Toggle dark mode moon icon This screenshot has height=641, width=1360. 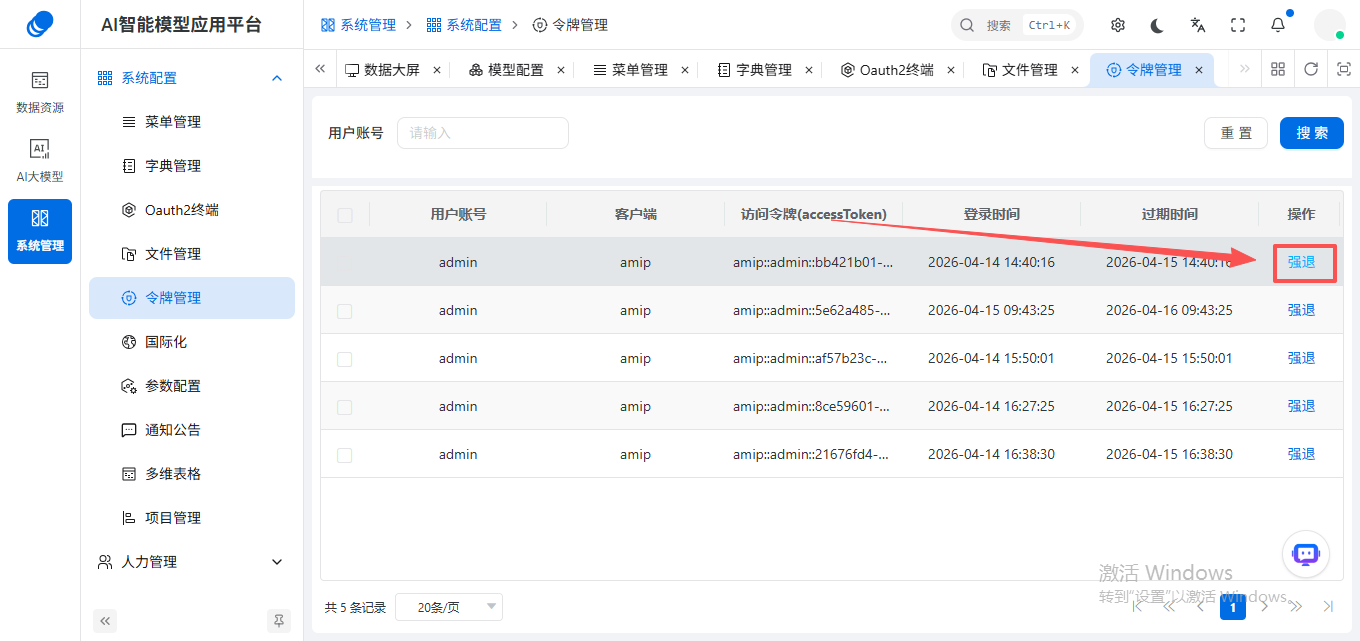pyautogui.click(x=1158, y=25)
